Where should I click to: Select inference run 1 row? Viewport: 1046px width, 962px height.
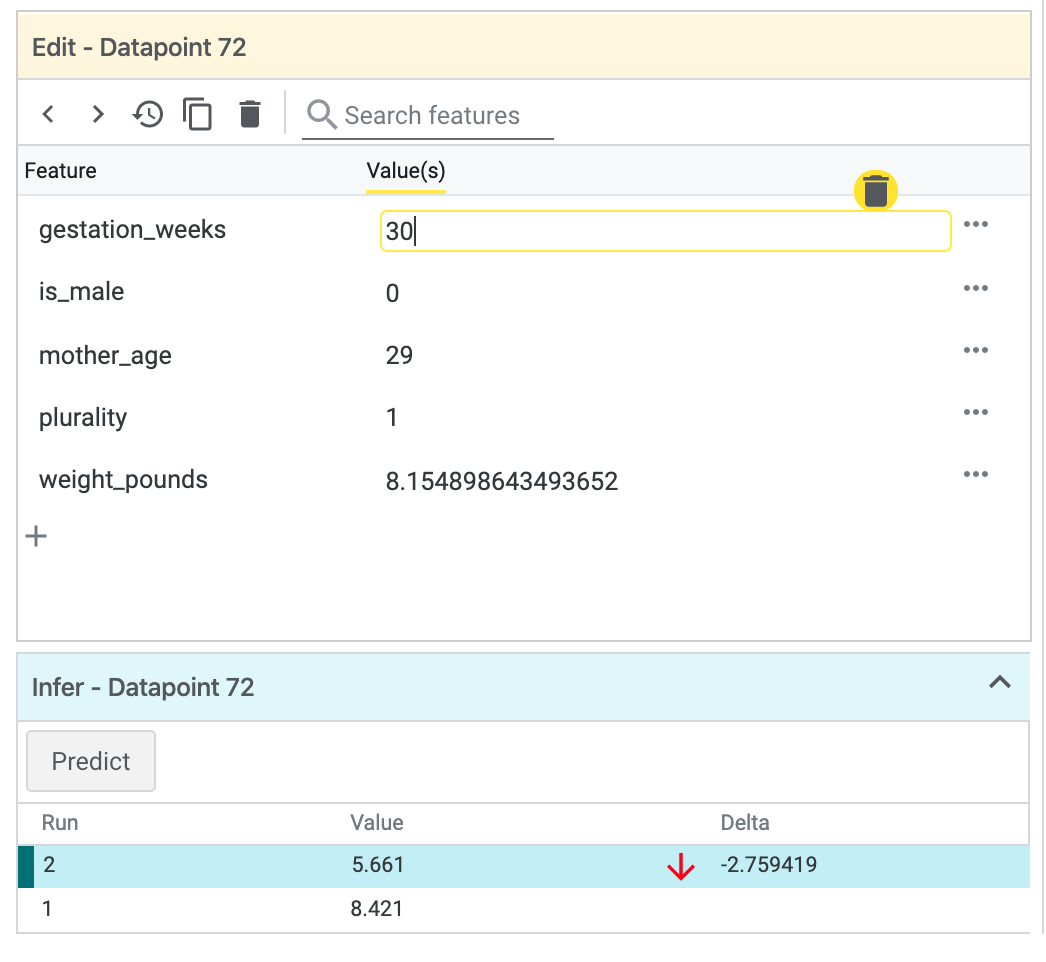(x=523, y=909)
